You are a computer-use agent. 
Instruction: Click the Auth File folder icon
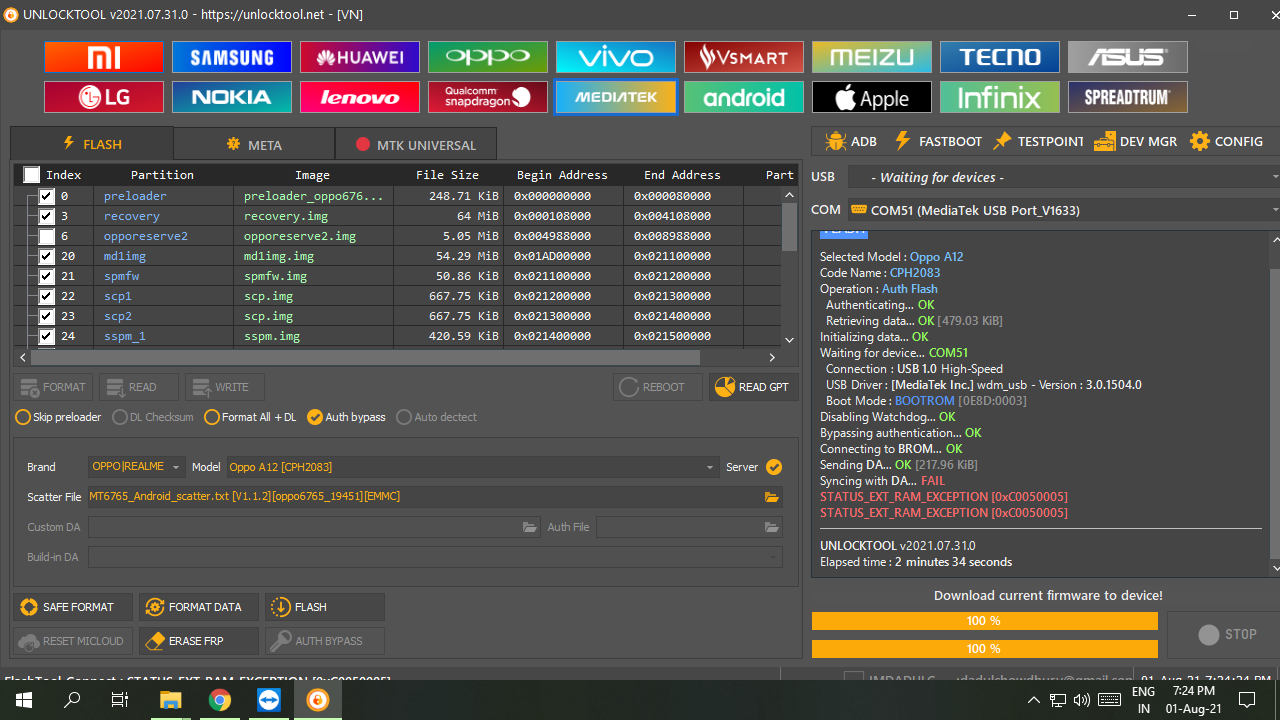tap(772, 527)
